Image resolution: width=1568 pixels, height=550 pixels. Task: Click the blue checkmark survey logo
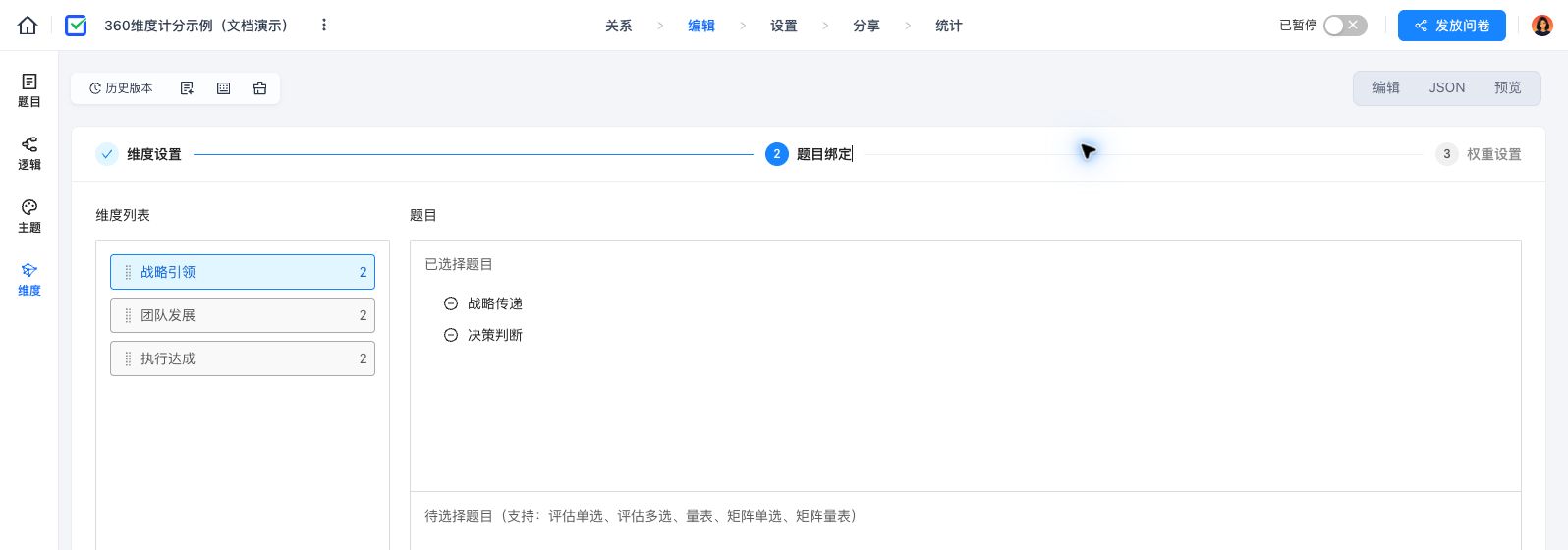76,26
